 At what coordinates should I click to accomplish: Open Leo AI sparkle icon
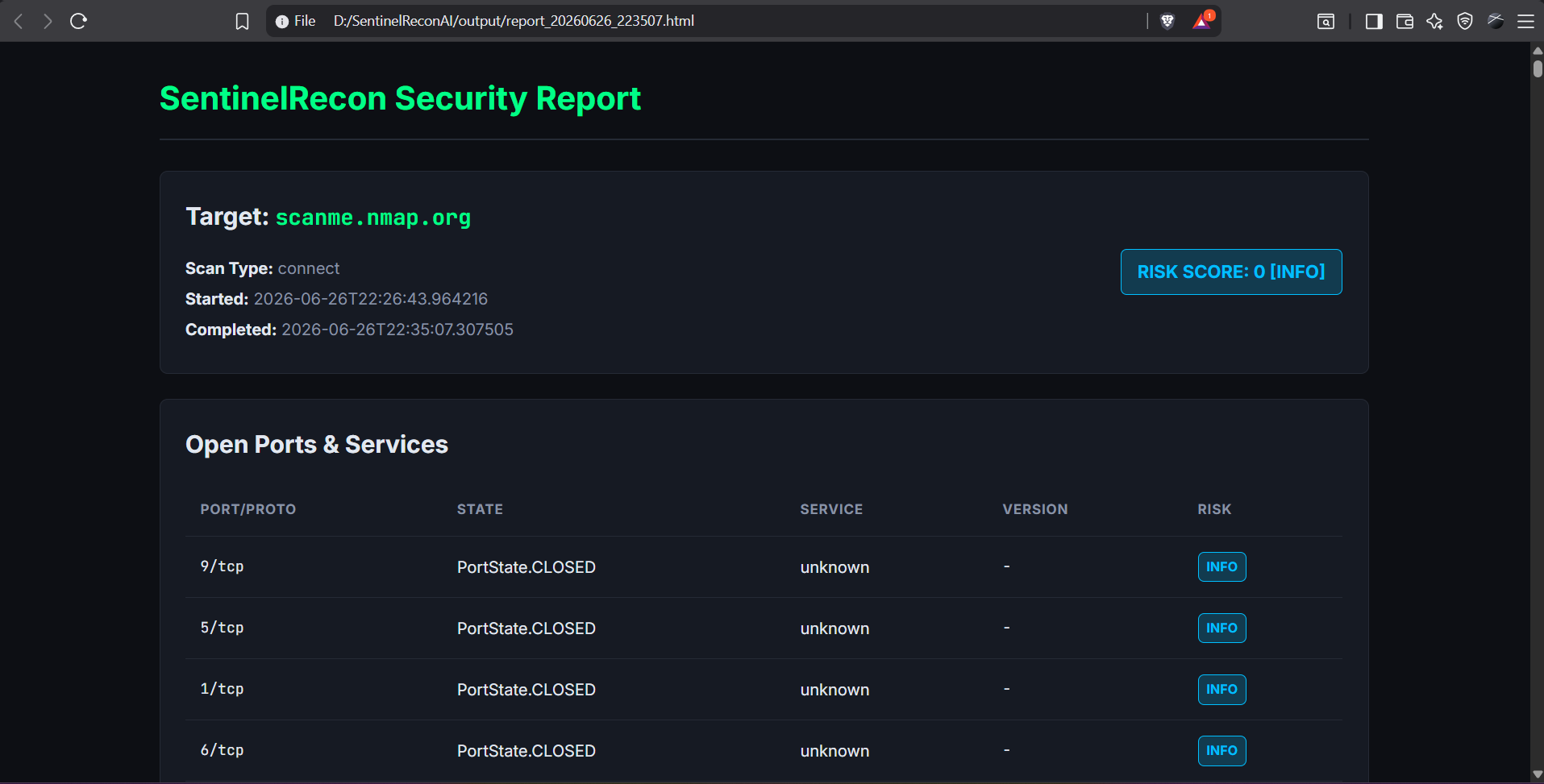[x=1434, y=22]
